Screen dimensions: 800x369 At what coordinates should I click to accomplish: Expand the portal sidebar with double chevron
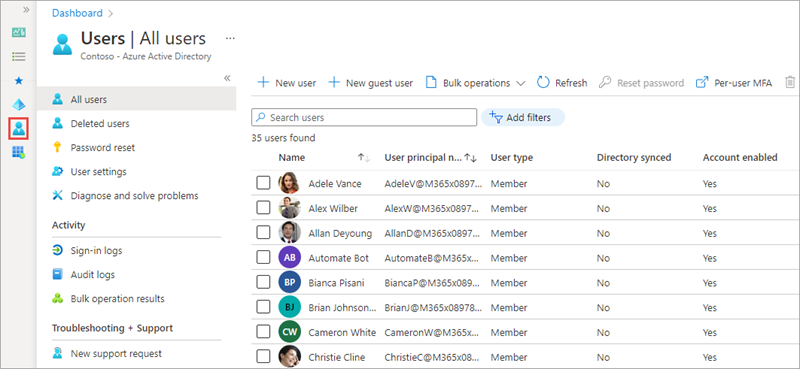[x=26, y=10]
